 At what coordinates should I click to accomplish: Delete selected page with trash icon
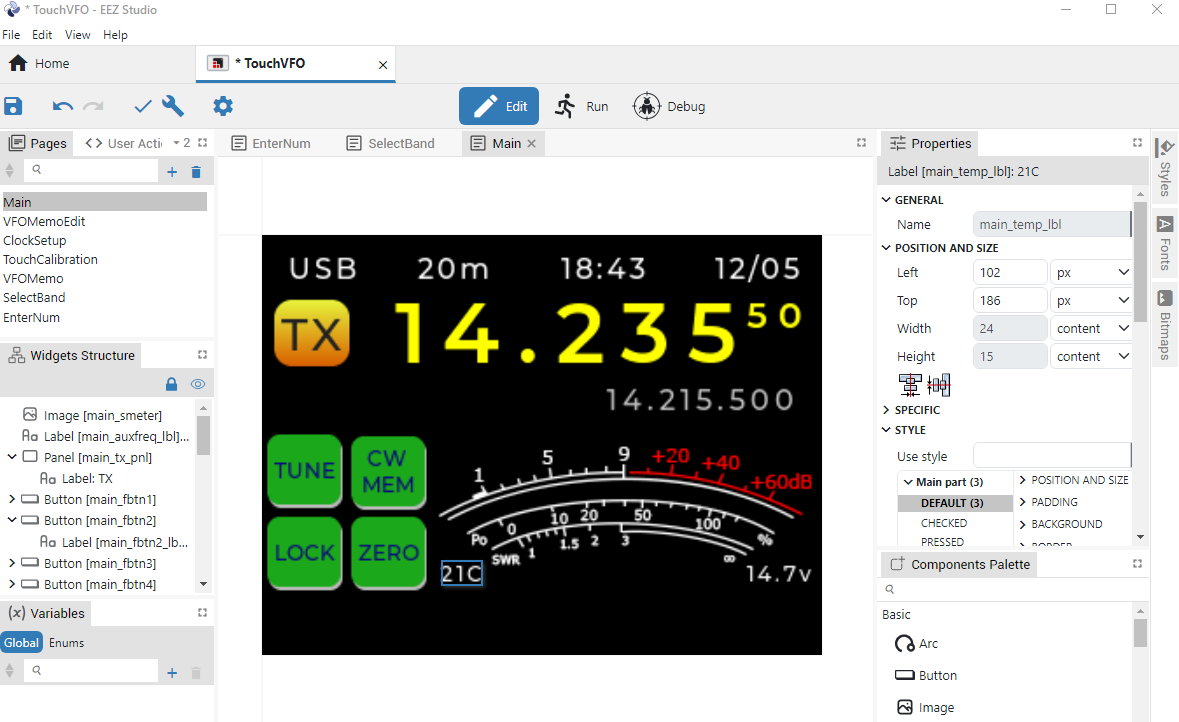pyautogui.click(x=196, y=172)
